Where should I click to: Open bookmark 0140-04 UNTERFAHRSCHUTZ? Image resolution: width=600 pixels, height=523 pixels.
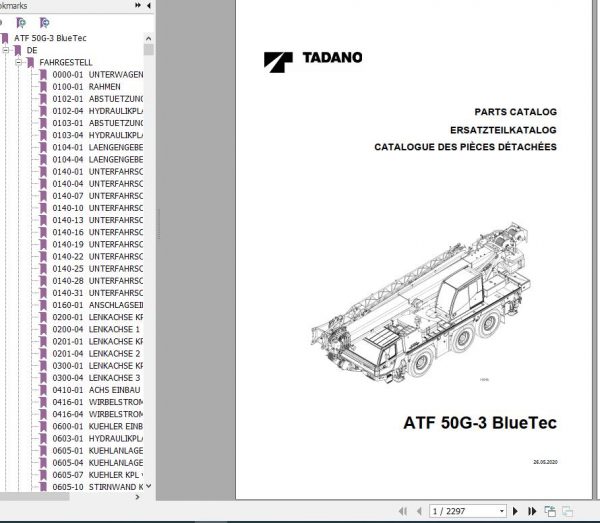pos(98,184)
